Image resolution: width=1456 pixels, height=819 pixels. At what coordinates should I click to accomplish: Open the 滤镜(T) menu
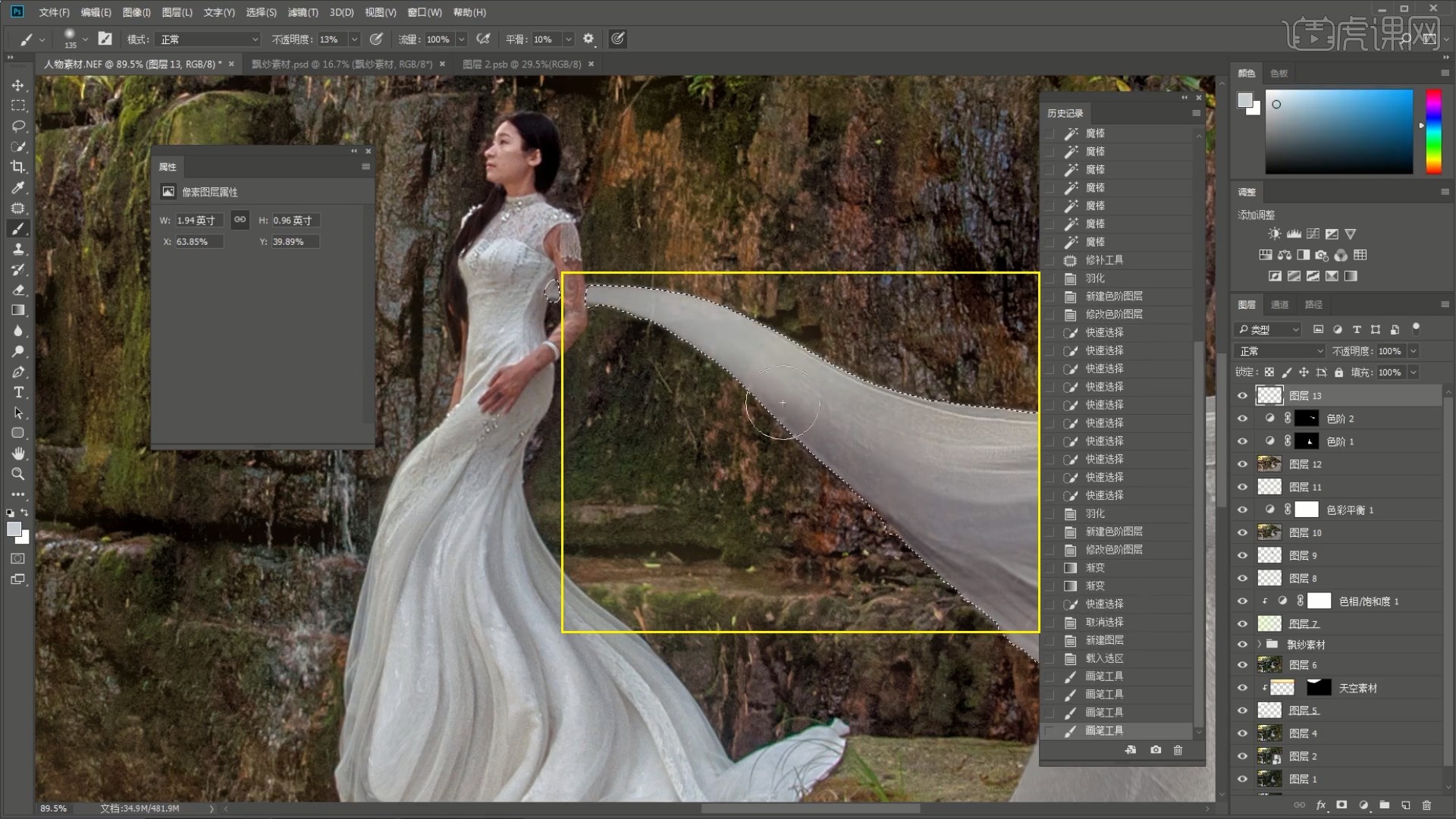[x=303, y=12]
